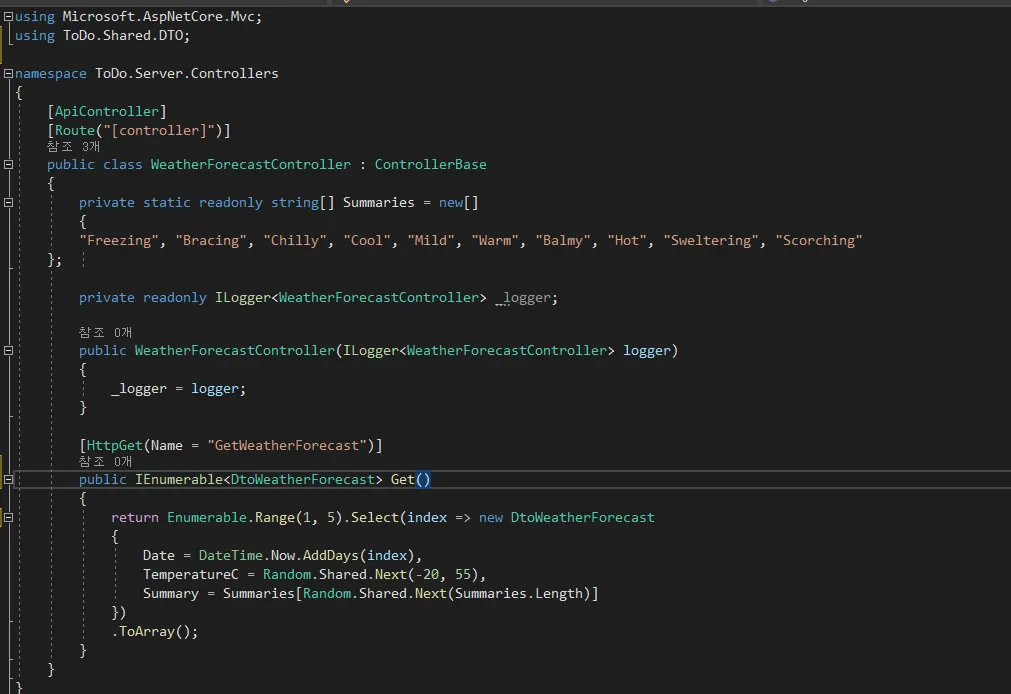Click the "Balmy" string literal
Viewport: 1011px width, 694px height.
pos(563,241)
